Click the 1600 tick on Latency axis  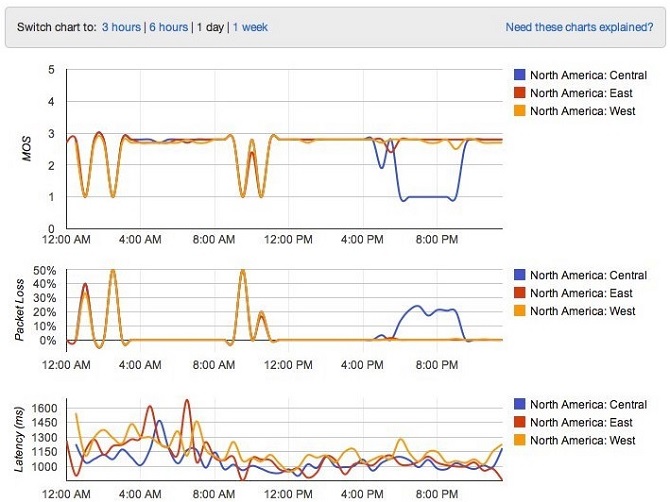(x=44, y=408)
